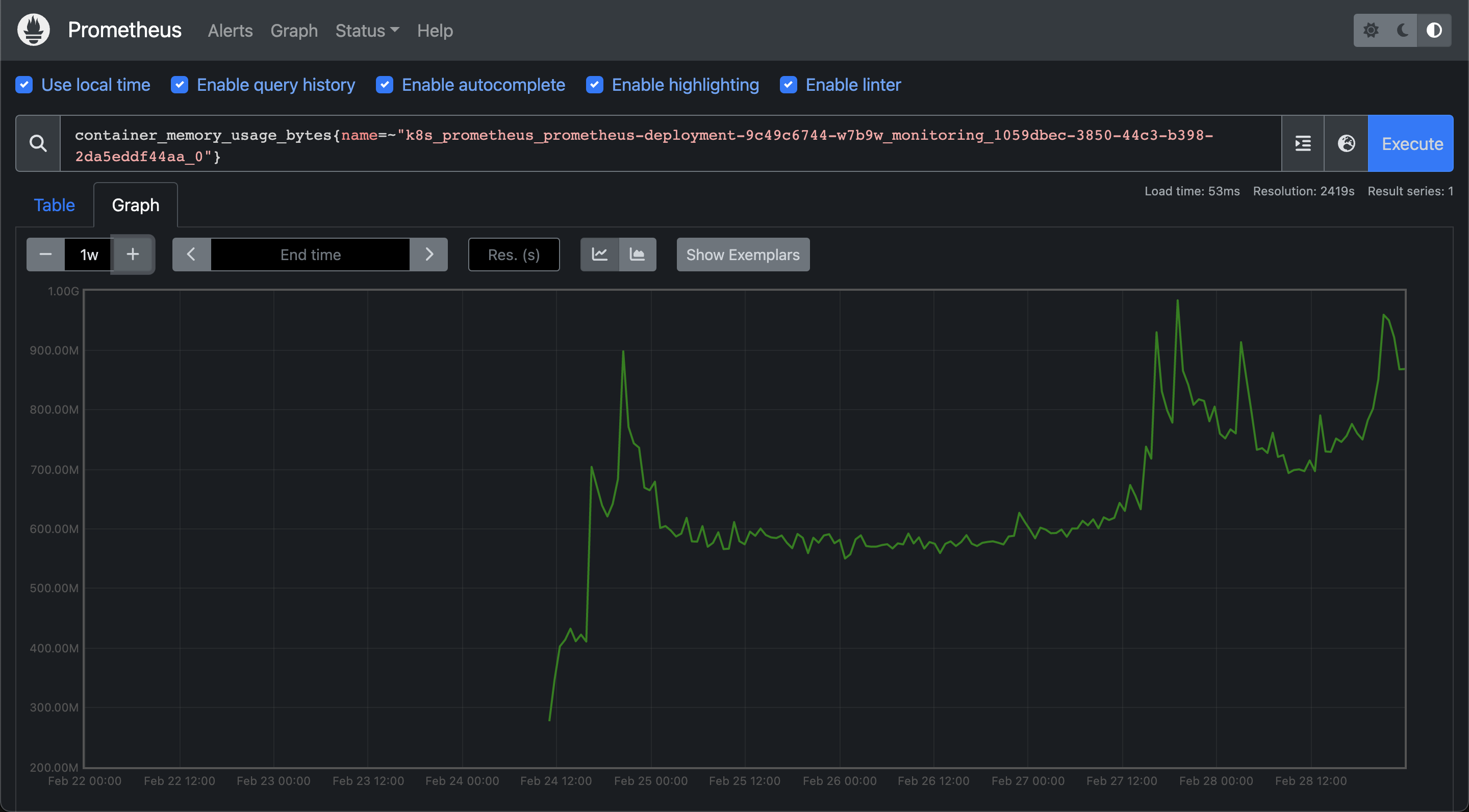Click the Res. (s) resolution field
Image resolution: width=1469 pixels, height=812 pixels.
coord(513,255)
